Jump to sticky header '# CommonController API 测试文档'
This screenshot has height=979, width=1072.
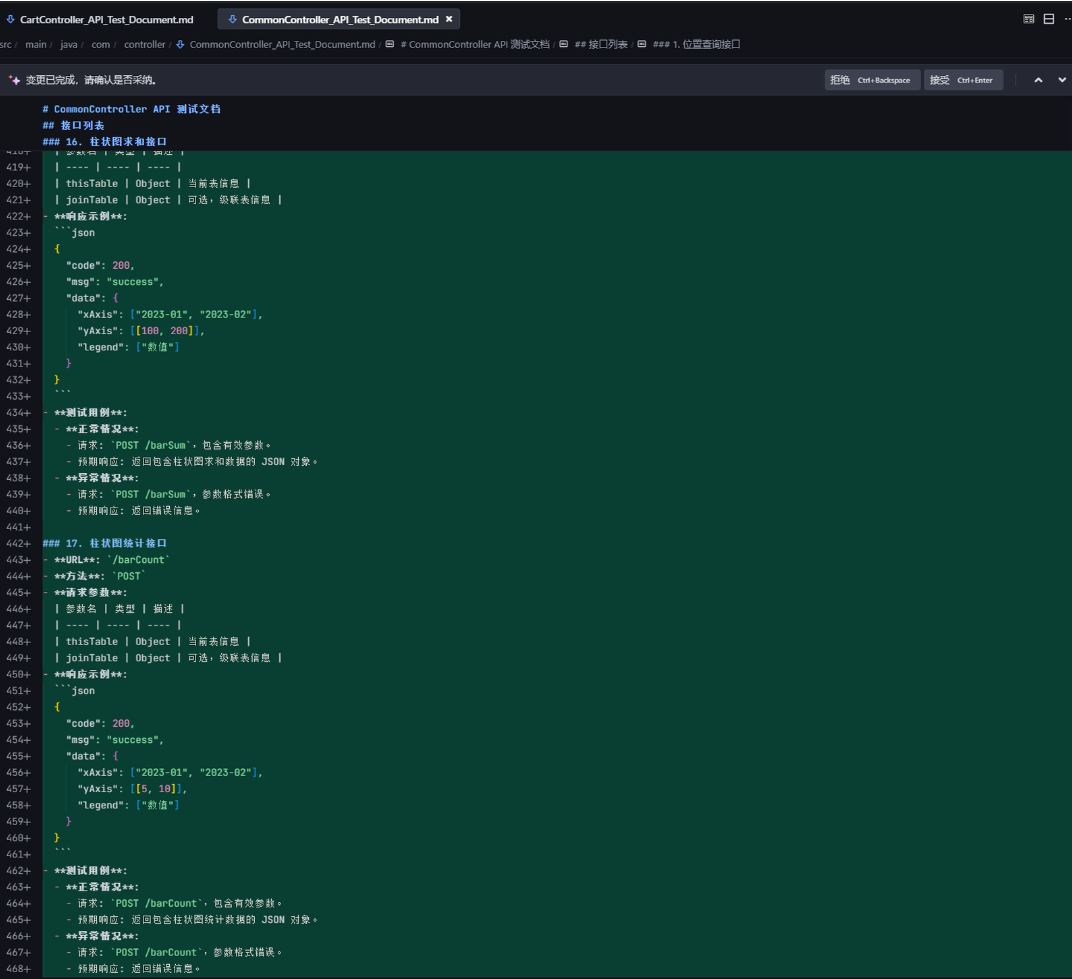click(131, 109)
